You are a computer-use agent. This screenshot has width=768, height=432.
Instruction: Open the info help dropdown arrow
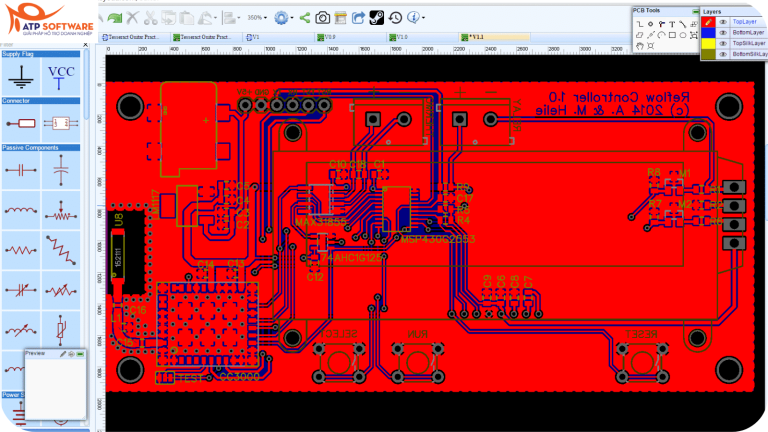pos(423,18)
